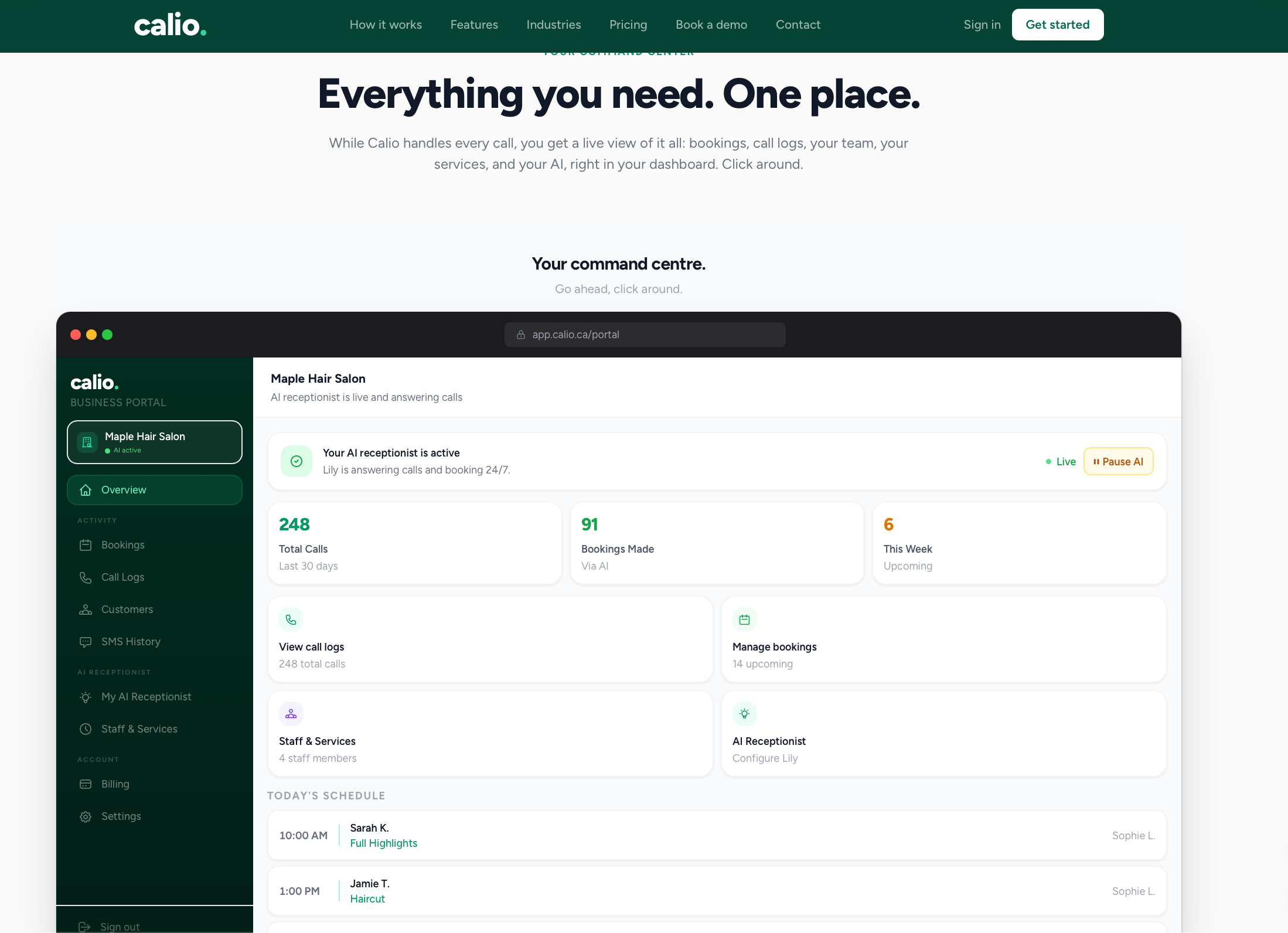Select the 10:00 AM Sarah K. appointment
This screenshot has height=933, width=1288.
coord(717,836)
